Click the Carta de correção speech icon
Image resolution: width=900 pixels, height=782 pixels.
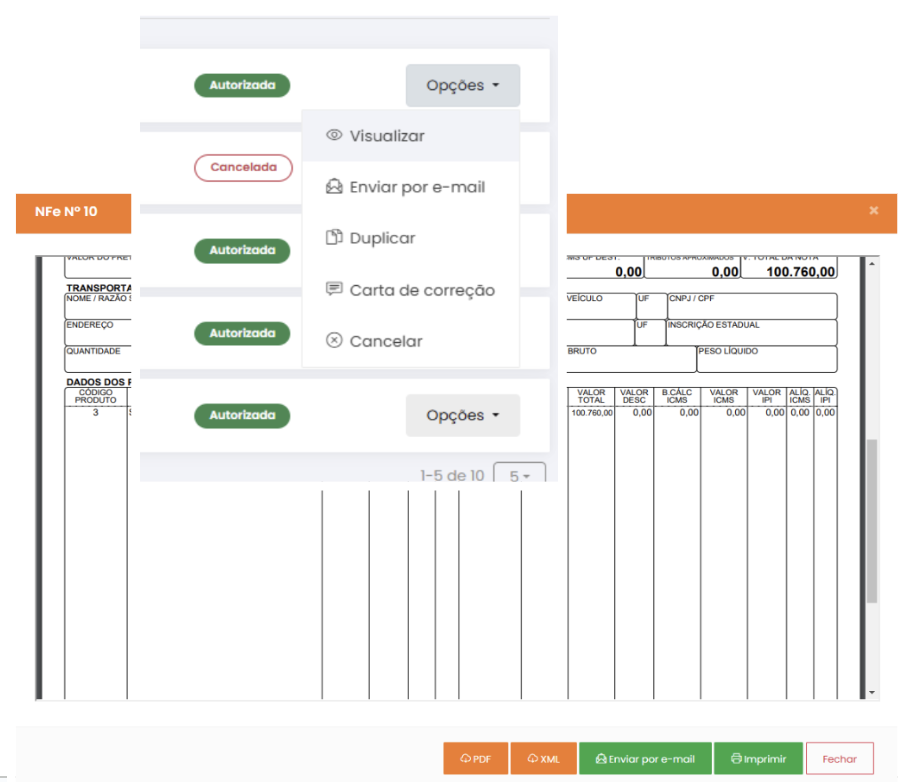pyautogui.click(x=334, y=289)
